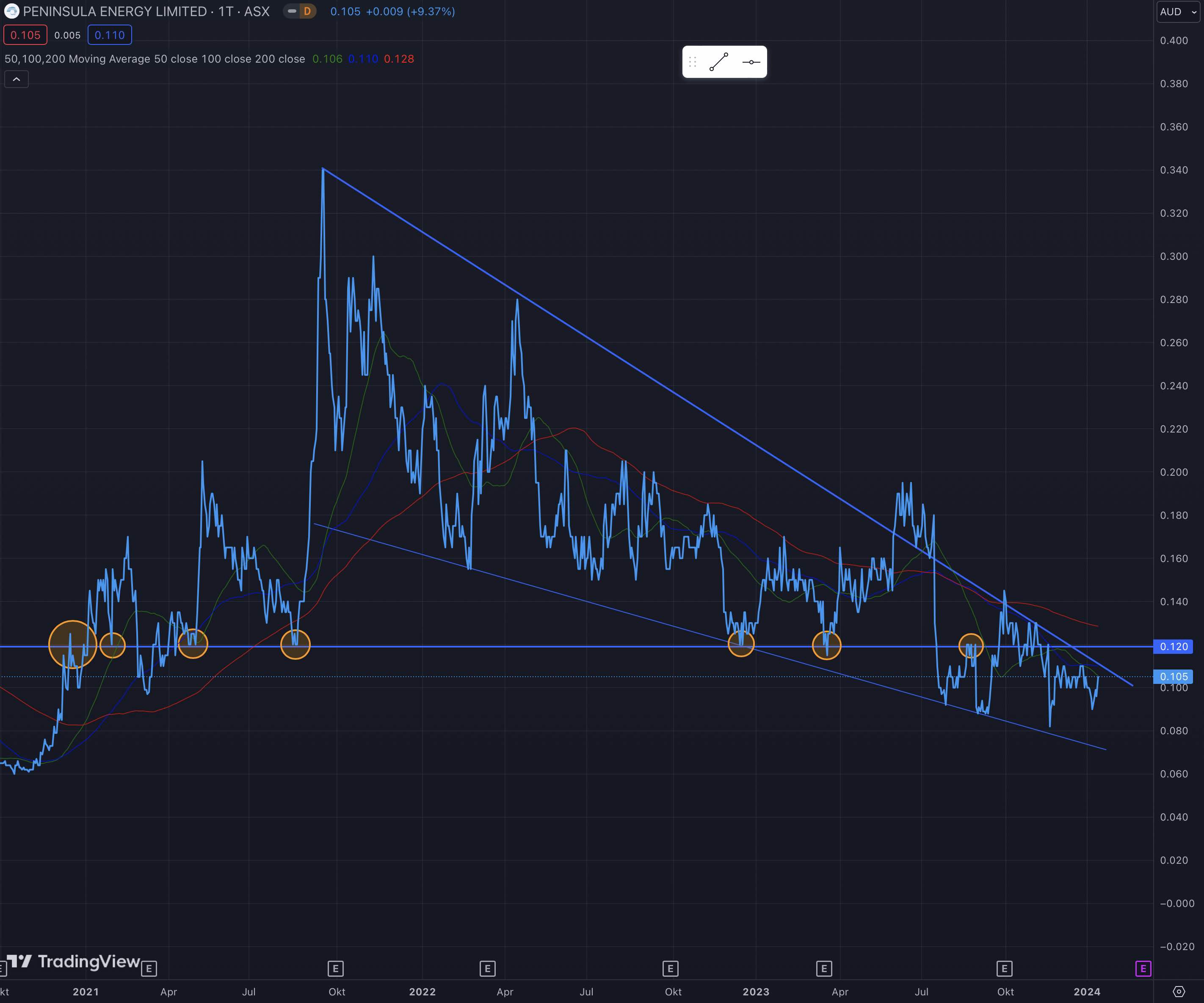
Task: Grab the floating toolbar drag handle
Action: [693, 62]
